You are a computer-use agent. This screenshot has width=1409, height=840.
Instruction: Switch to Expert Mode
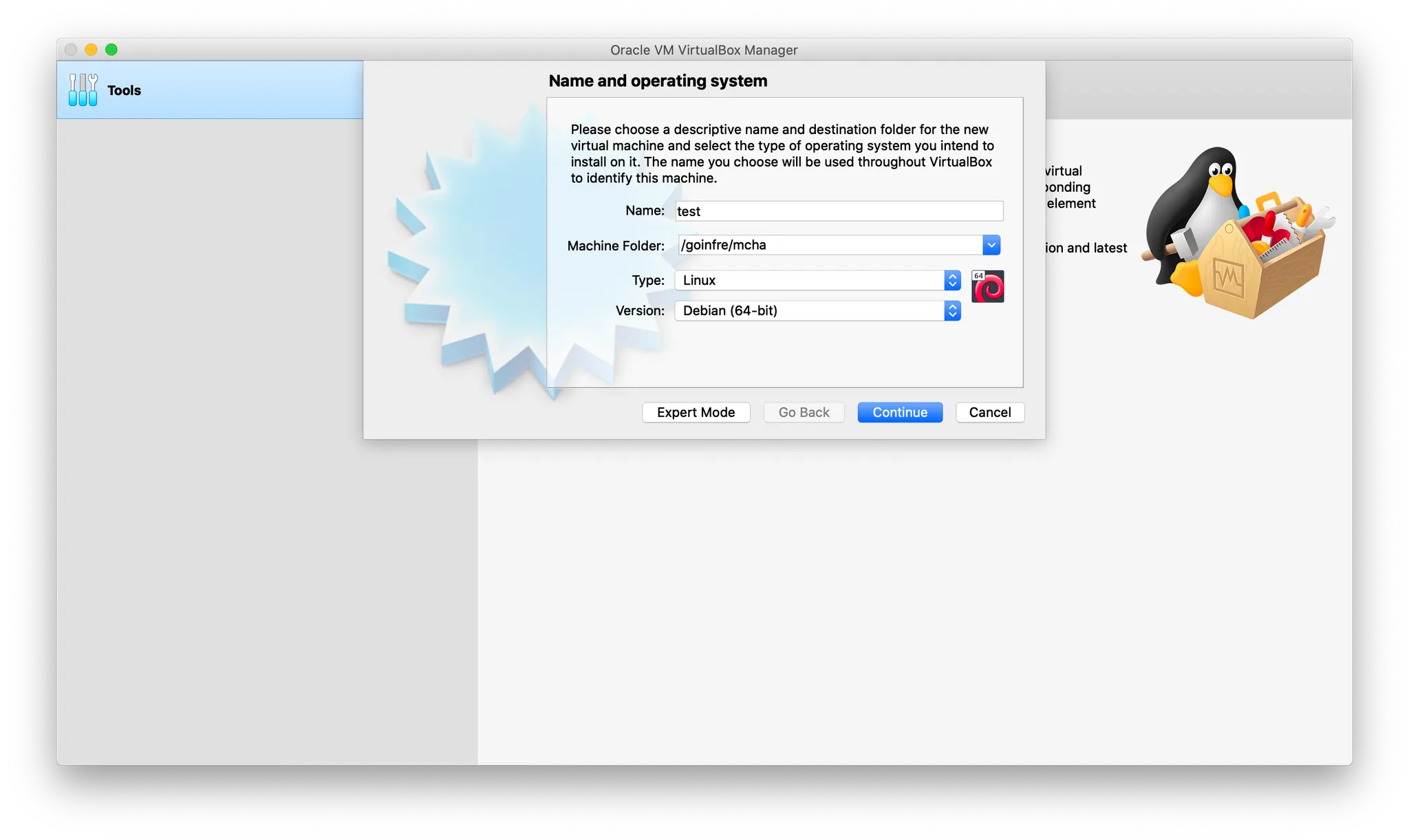pos(696,412)
